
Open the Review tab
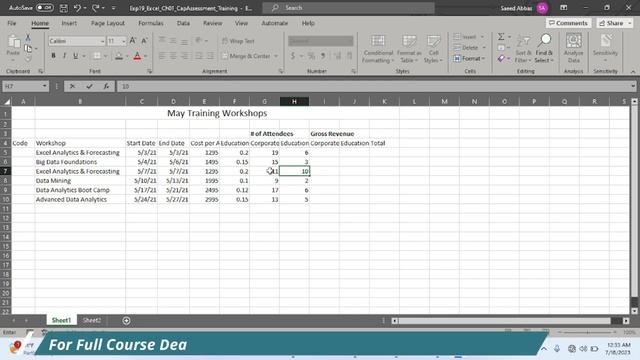(213, 23)
